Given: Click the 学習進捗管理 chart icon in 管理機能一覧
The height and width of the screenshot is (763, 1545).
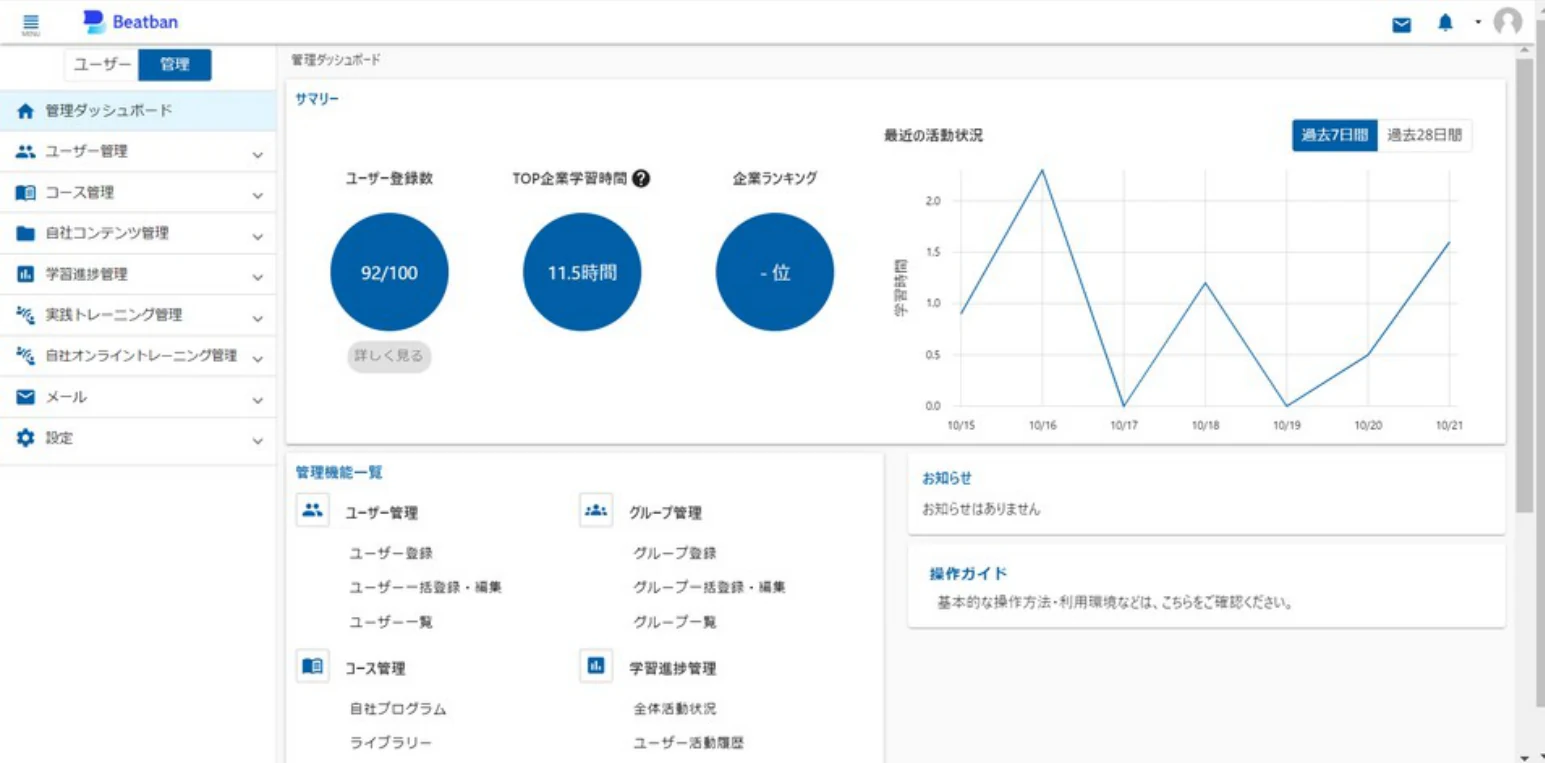Looking at the screenshot, I should 596,666.
